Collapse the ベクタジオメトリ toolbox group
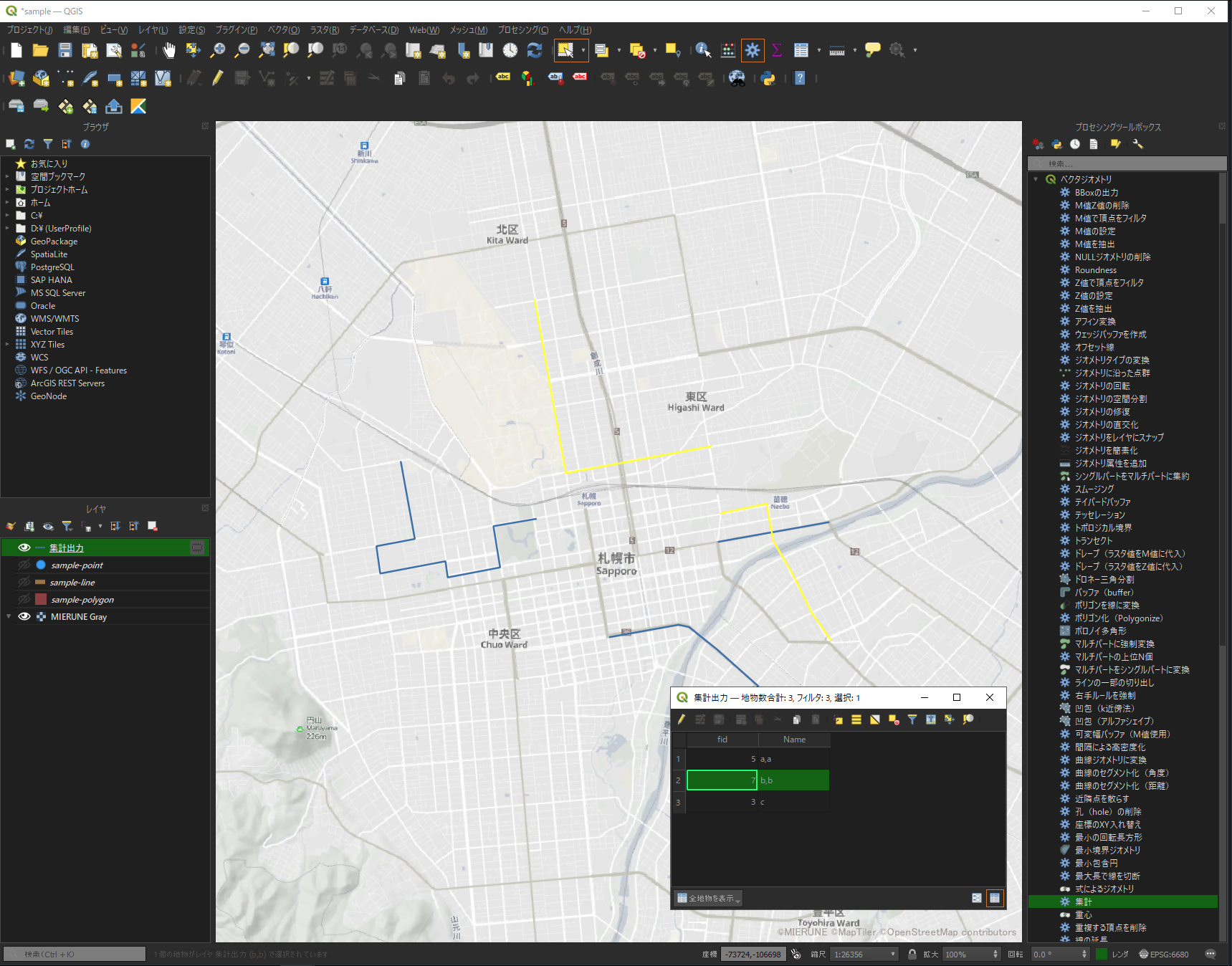1232x966 pixels. coord(1036,179)
